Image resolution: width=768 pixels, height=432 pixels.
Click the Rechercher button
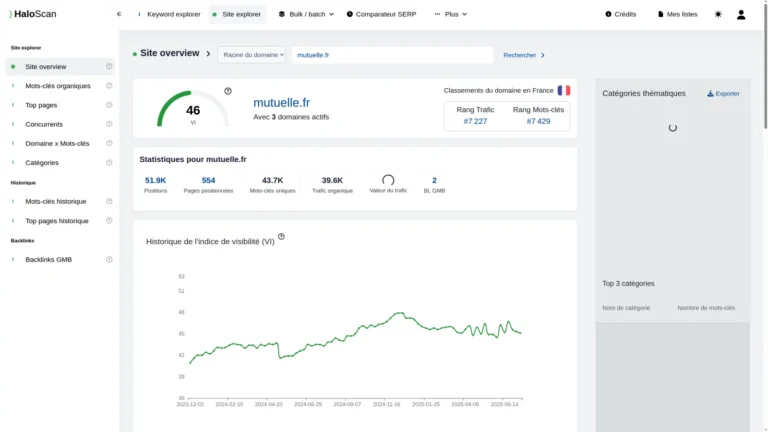(524, 55)
